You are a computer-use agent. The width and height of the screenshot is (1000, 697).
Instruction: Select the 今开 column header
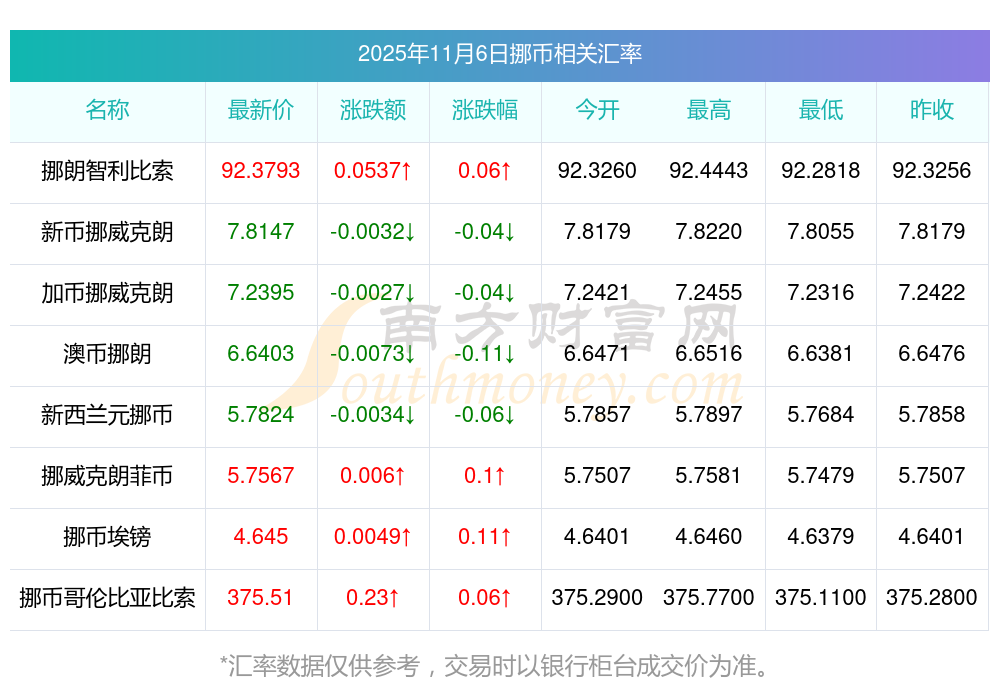pyautogui.click(x=597, y=110)
